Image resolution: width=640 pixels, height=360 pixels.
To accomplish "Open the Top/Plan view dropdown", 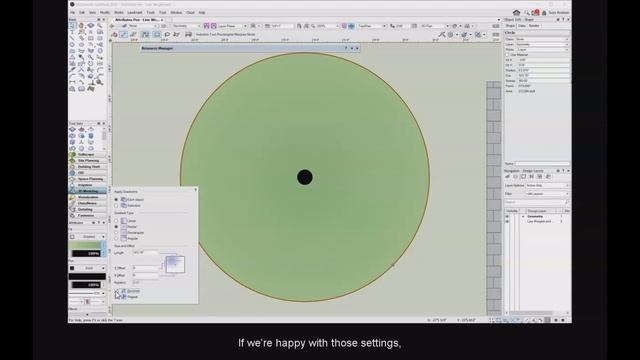I will tap(372, 26).
